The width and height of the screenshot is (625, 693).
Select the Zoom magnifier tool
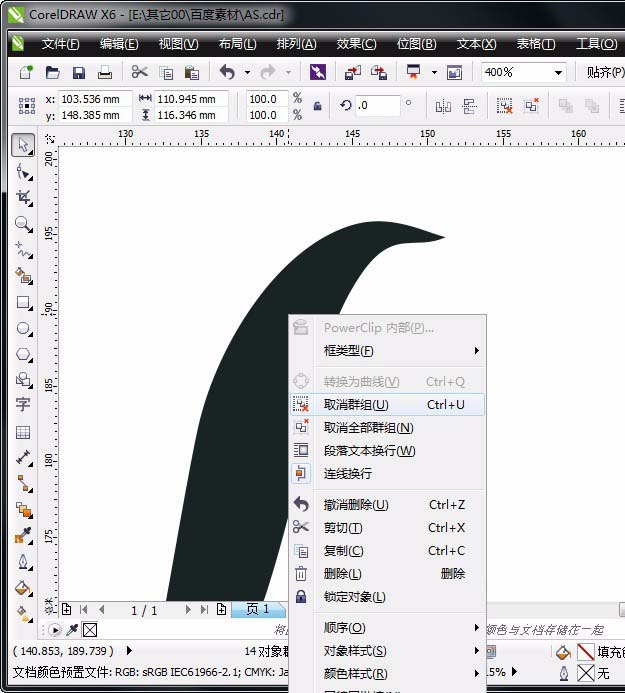point(22,223)
